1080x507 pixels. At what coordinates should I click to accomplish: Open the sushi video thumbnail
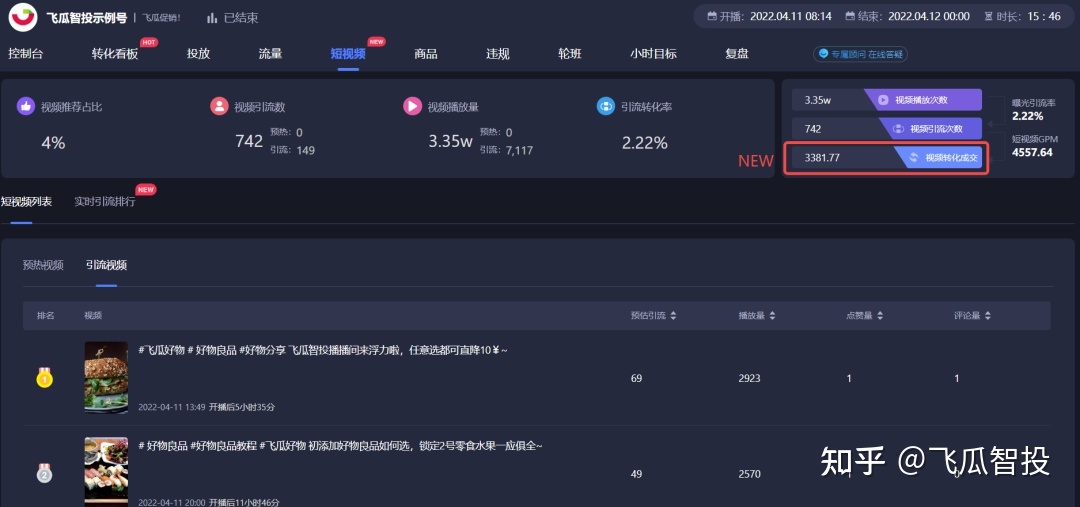click(106, 472)
